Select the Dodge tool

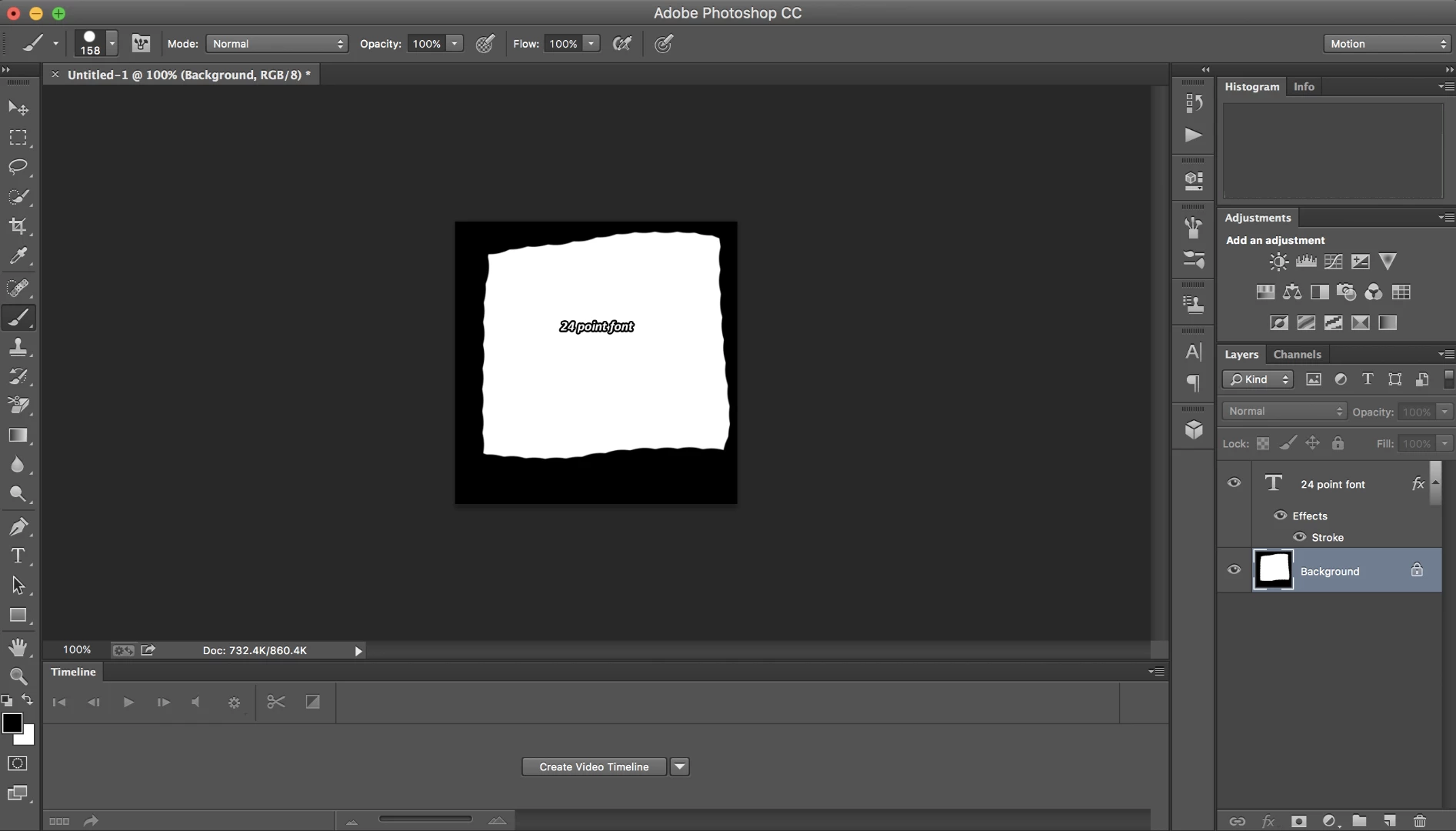(x=18, y=494)
